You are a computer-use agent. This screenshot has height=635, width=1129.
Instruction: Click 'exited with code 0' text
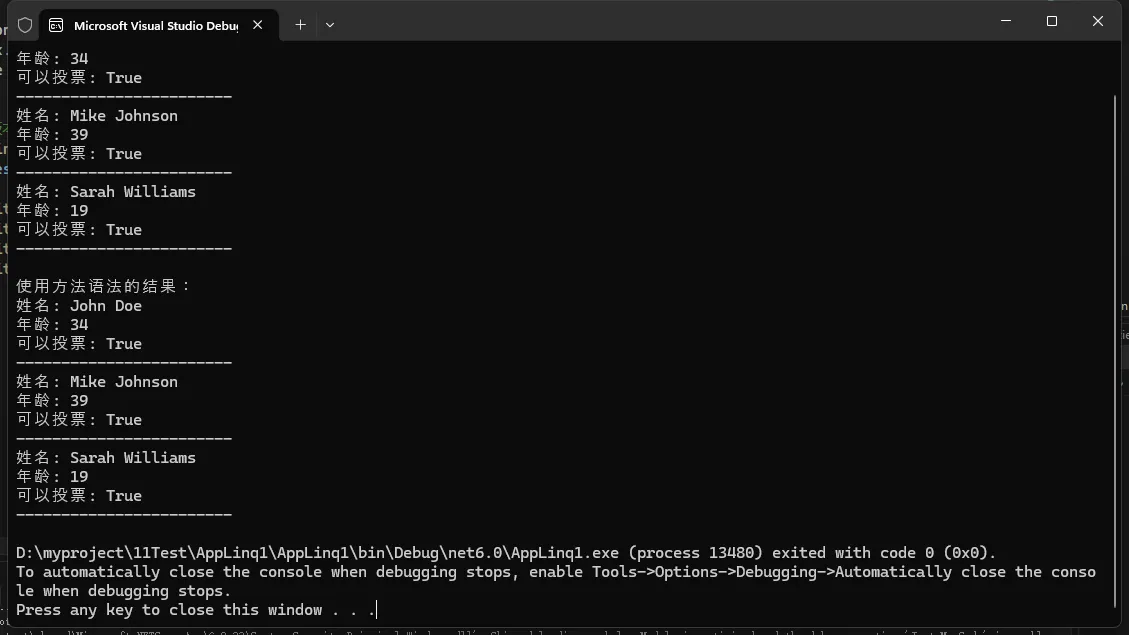point(883,553)
